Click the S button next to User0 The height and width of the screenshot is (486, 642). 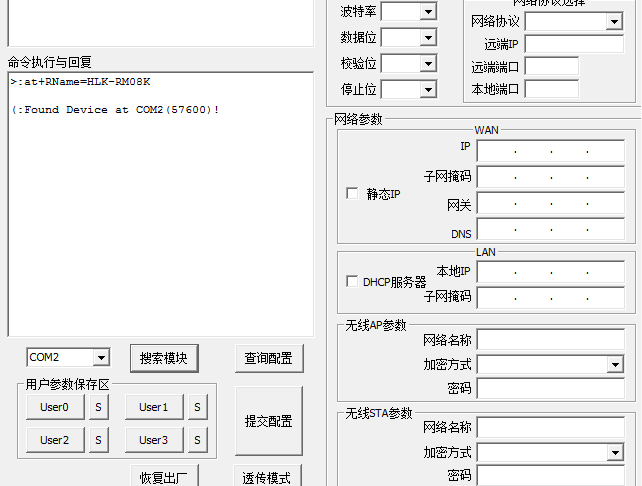pos(99,407)
